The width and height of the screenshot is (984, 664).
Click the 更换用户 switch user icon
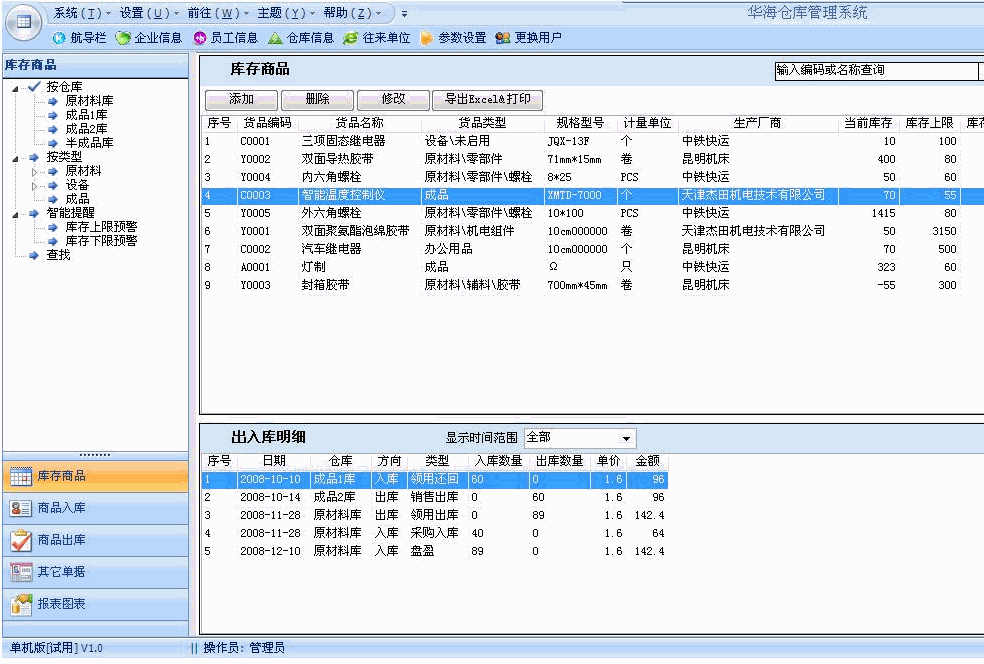tap(503, 38)
